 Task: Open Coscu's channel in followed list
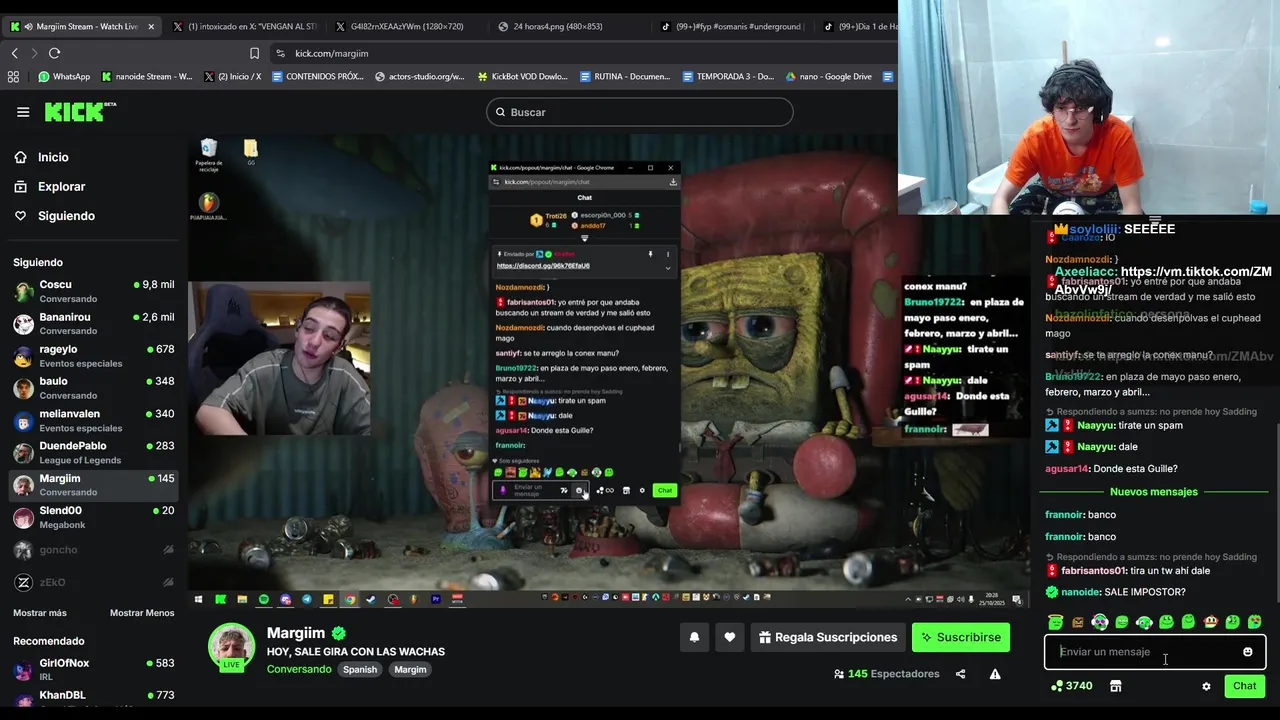(x=94, y=291)
